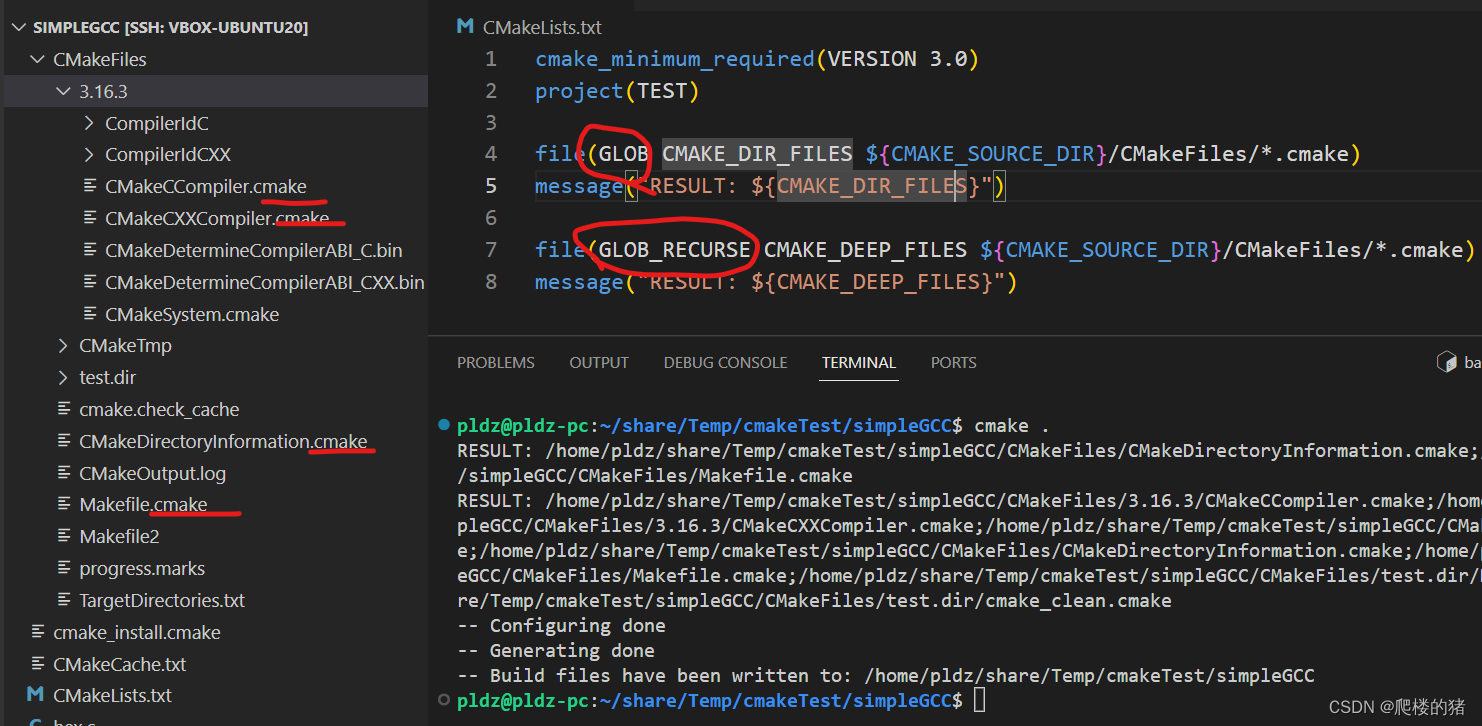Switch to the OUTPUT panel tab

click(599, 363)
